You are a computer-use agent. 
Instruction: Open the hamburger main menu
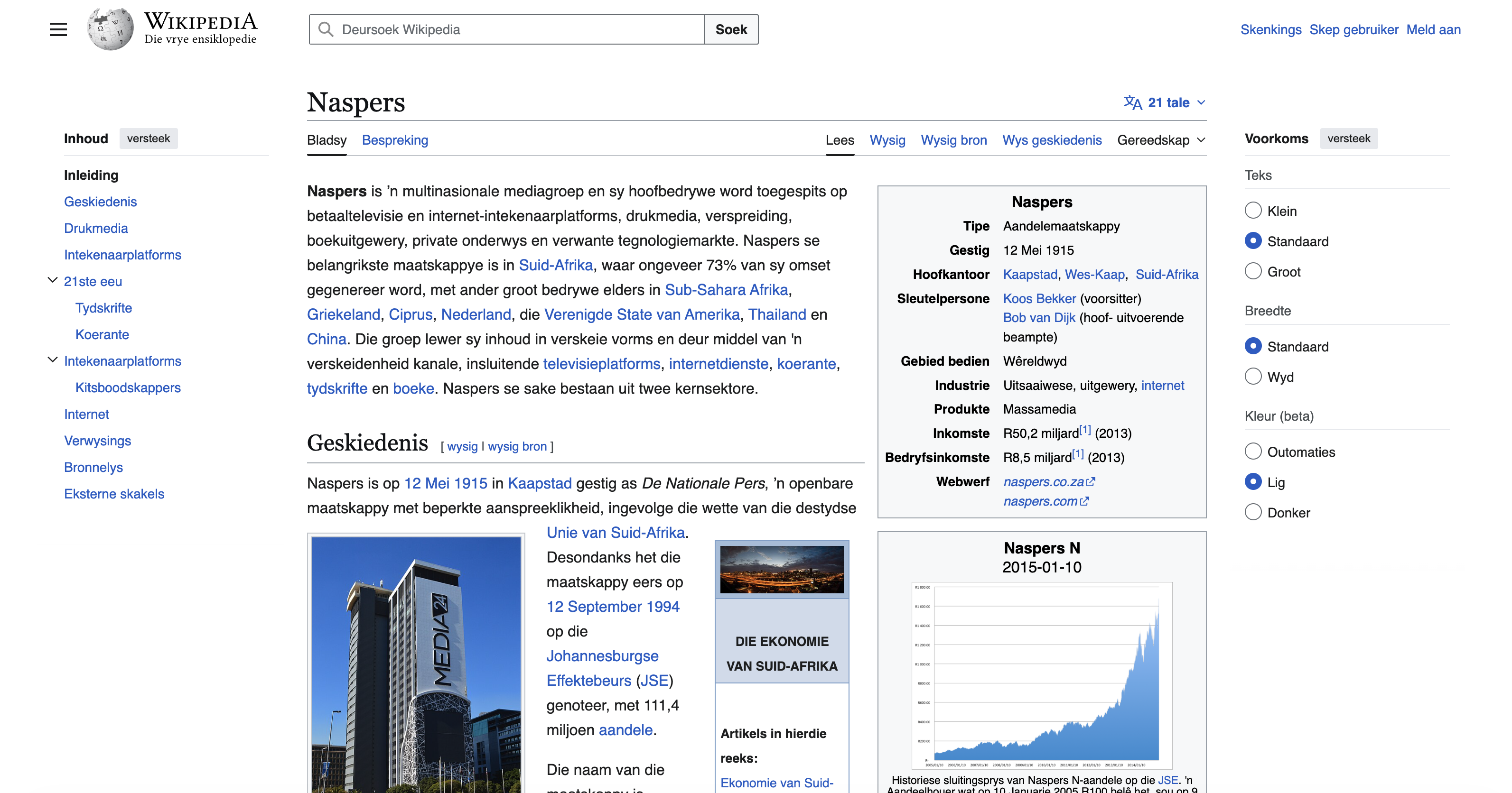[x=58, y=29]
